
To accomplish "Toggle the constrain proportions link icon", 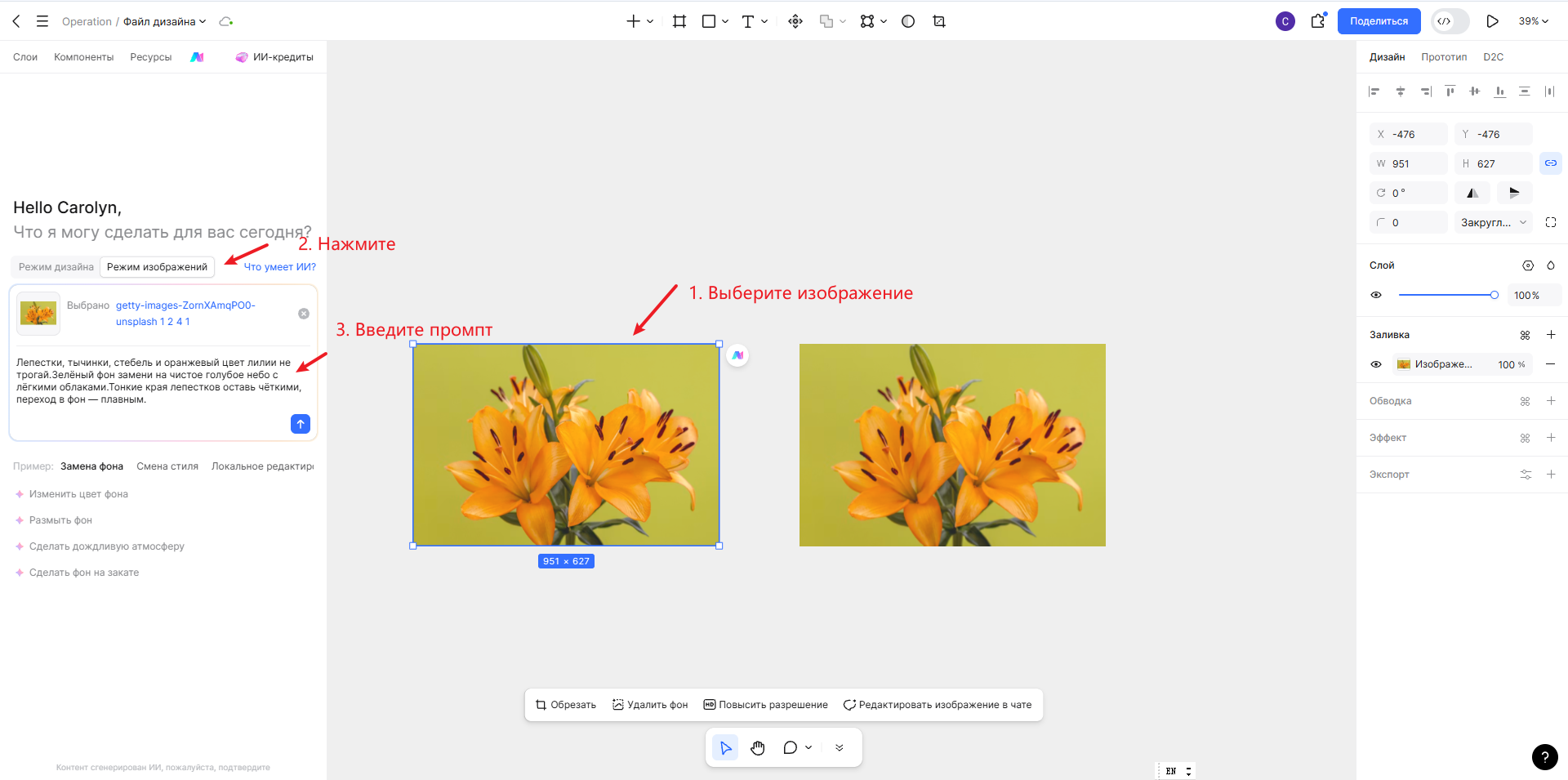I will [x=1550, y=163].
